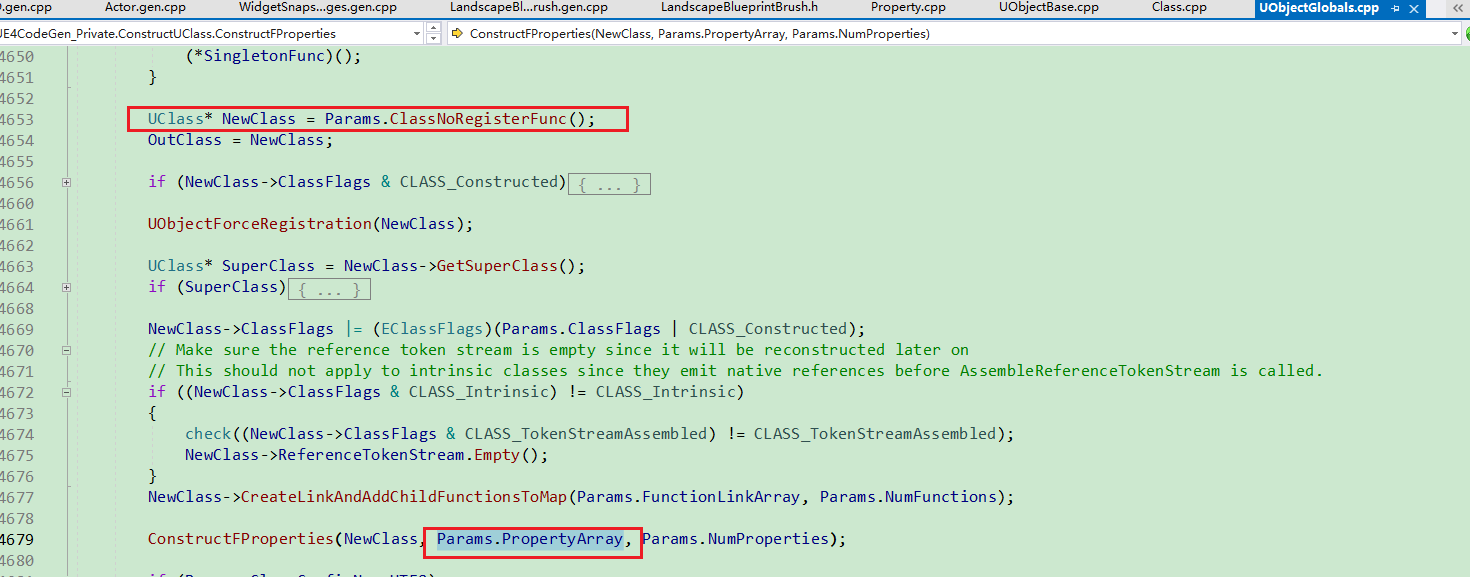Switch to the LandscapeBl...rush.gen.cpp tab
Viewport: 1470px width, 577px height.
click(528, 7)
